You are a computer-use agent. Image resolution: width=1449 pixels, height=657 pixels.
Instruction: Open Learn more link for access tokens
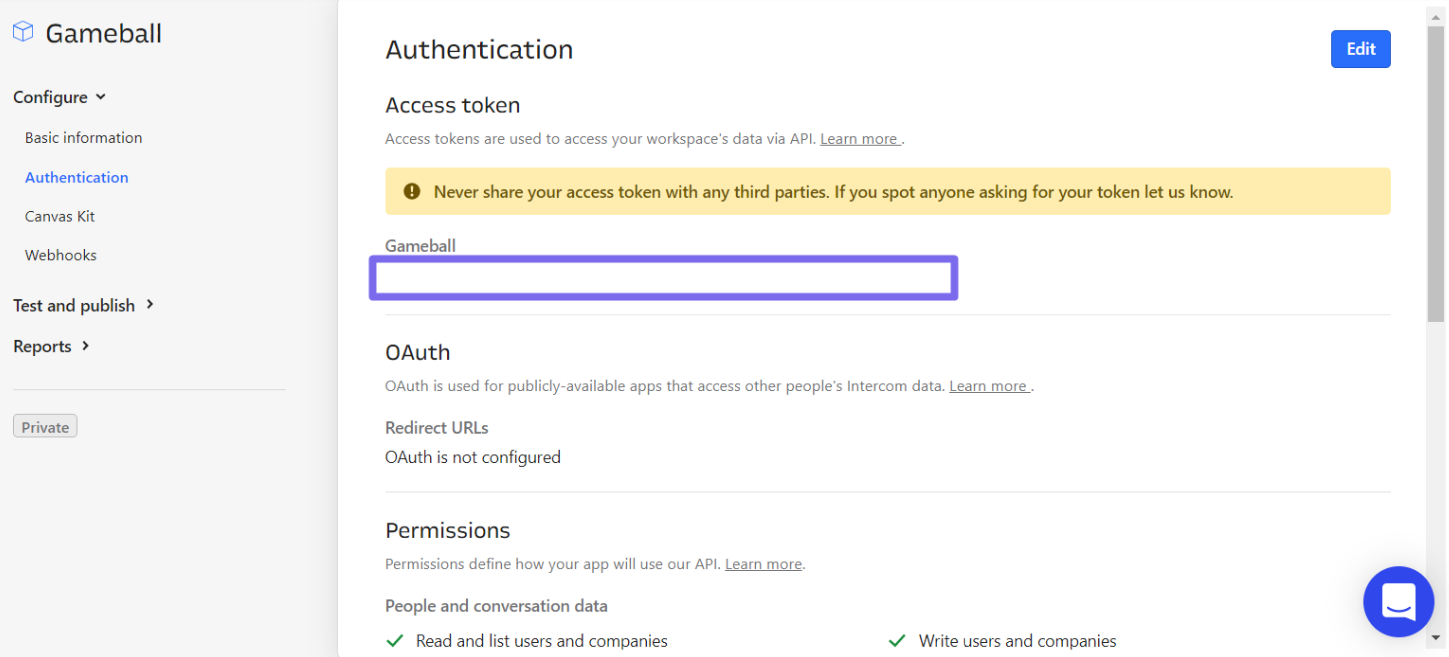click(859, 139)
